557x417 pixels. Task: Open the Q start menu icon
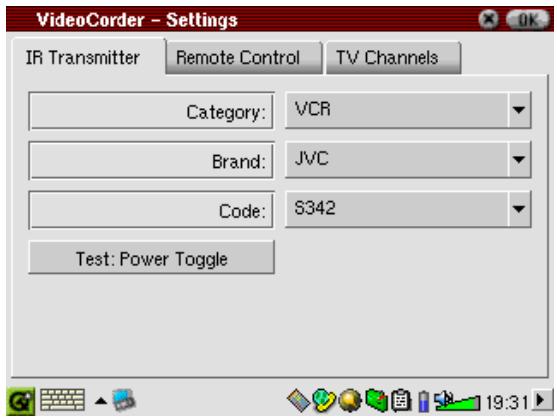[x=21, y=401]
